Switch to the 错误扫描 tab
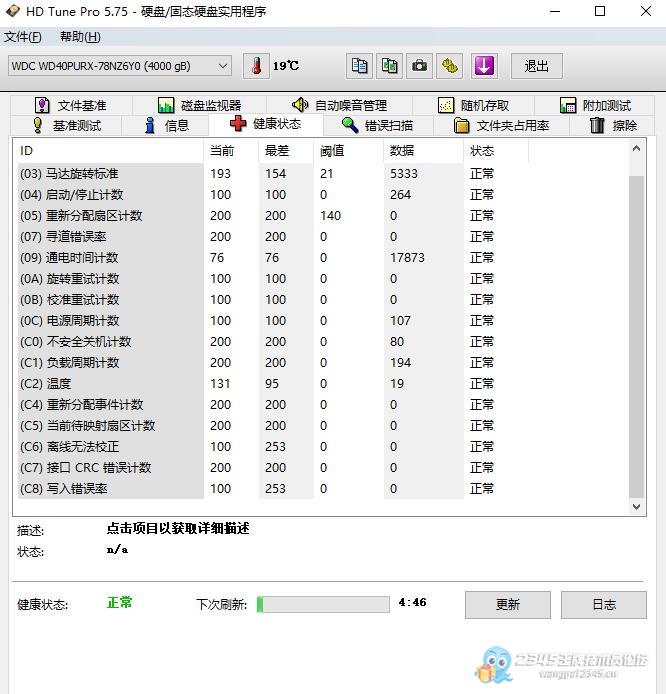 pyautogui.click(x=376, y=126)
